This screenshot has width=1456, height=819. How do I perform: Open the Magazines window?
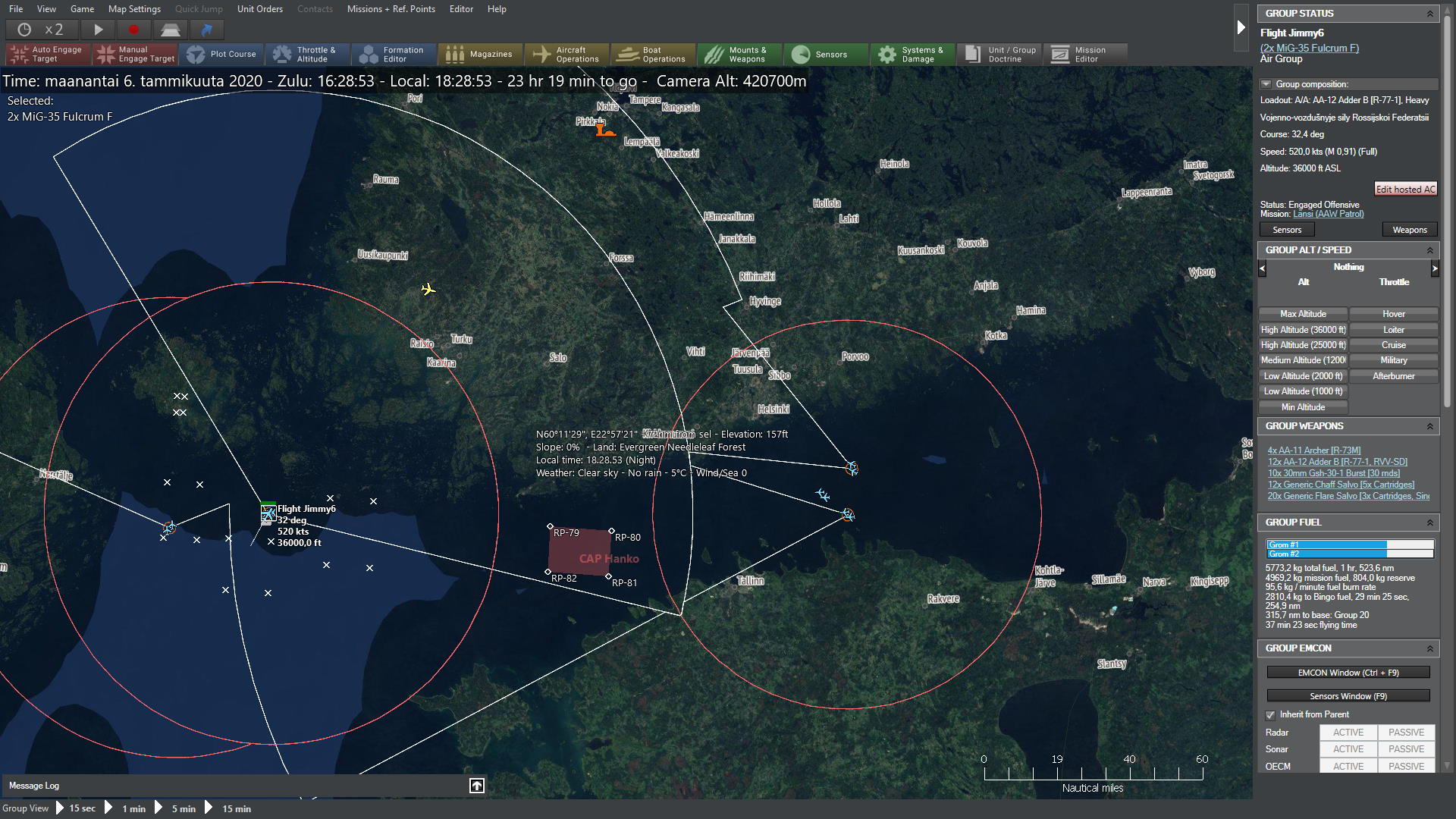coord(479,54)
